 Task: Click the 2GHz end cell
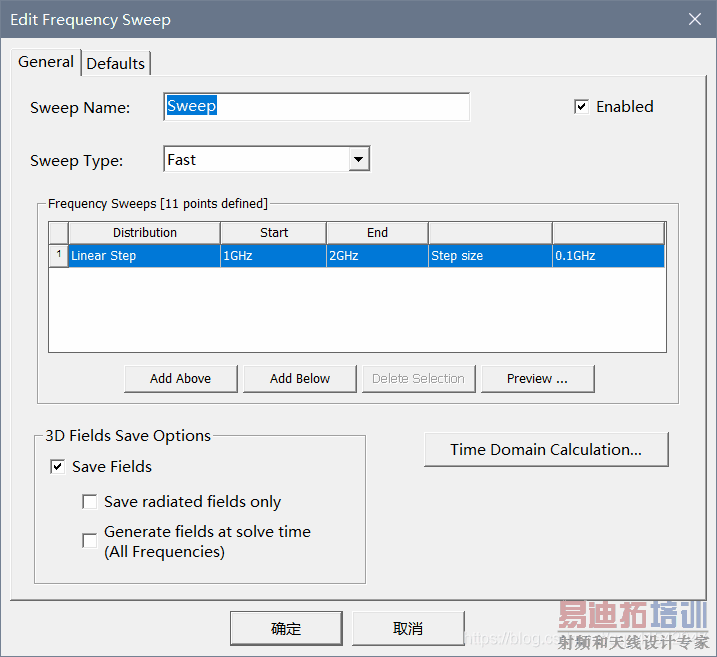[x=377, y=256]
